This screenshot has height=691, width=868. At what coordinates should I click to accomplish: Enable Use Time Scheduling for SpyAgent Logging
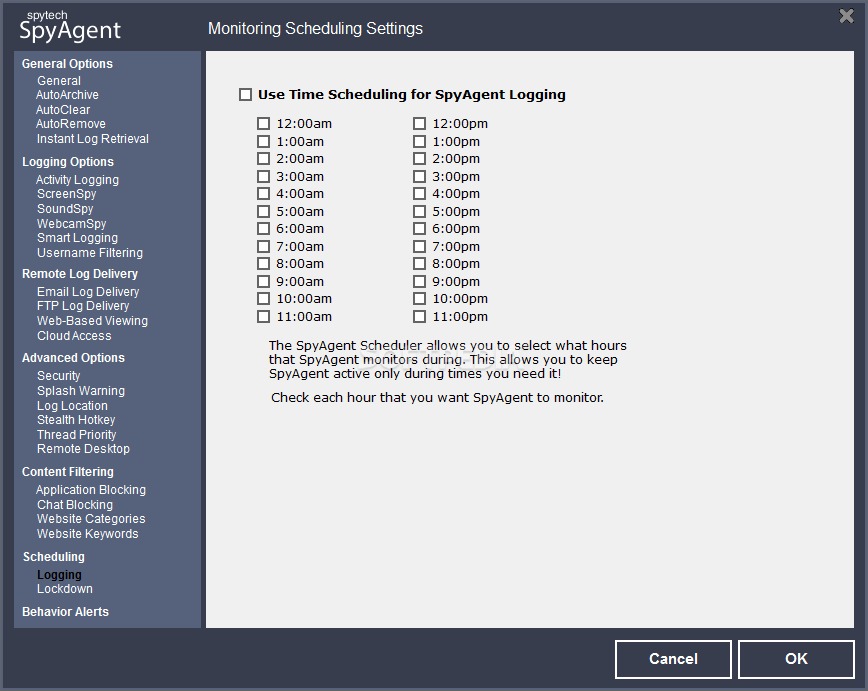click(x=245, y=95)
